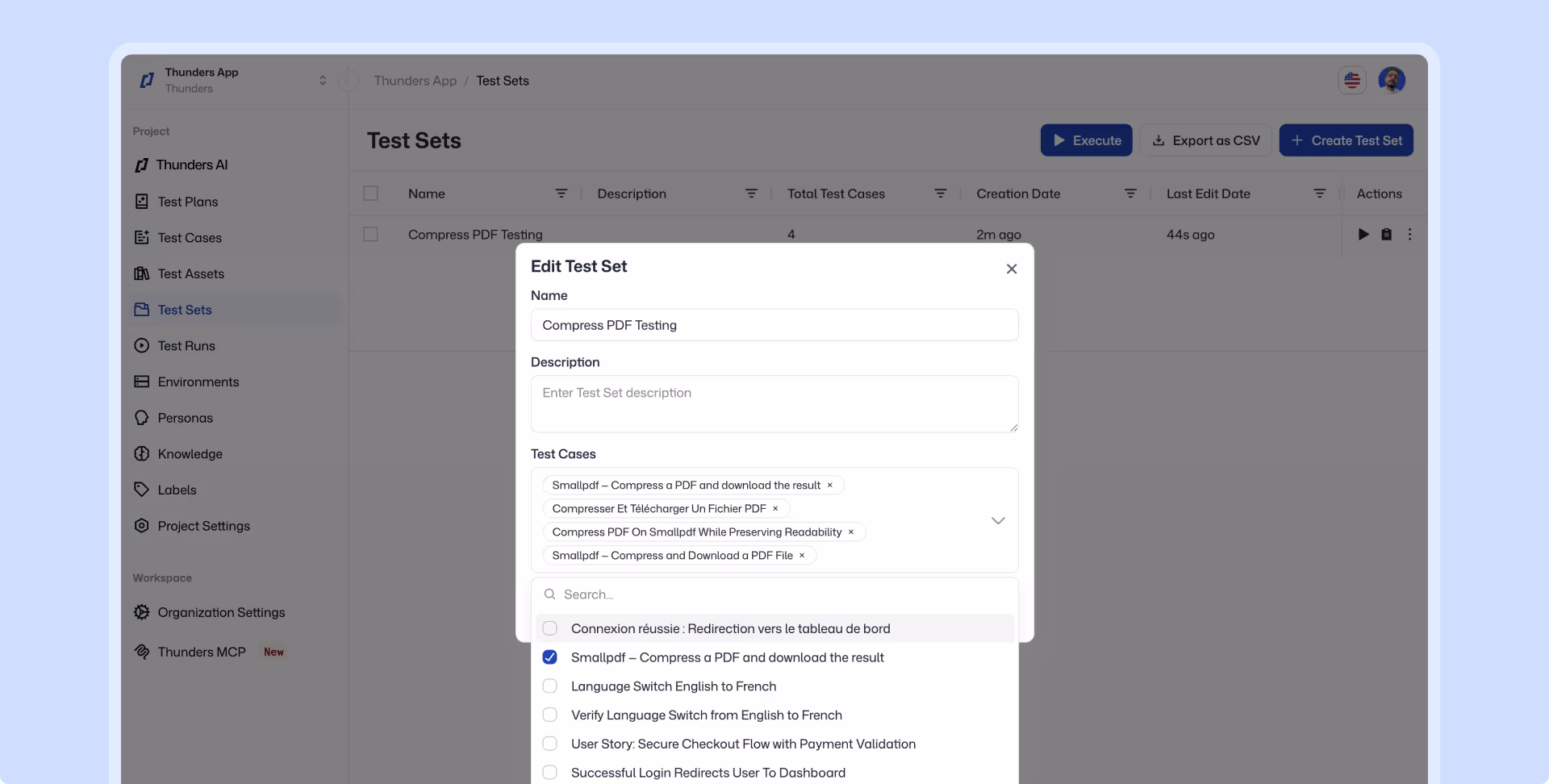The image size is (1549, 784).
Task: Click the Thunders MCP New badge
Action: coord(273,652)
